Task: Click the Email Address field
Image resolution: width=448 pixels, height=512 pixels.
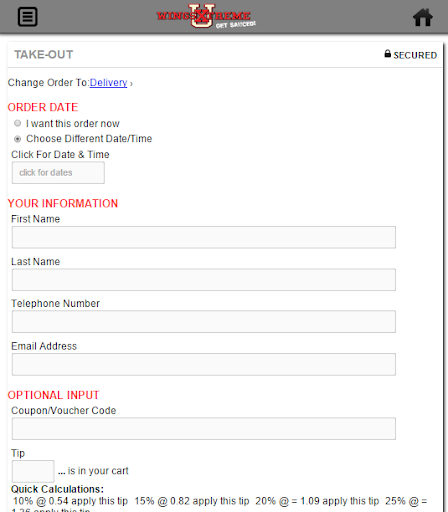Action: (204, 364)
